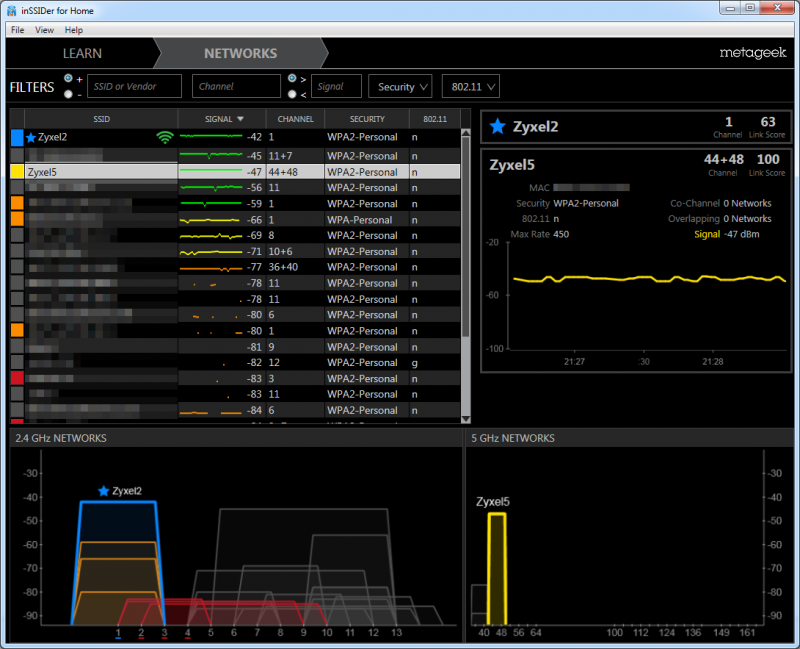Select the row with signal -81 channel 9
800x649 pixels.
tap(235, 346)
